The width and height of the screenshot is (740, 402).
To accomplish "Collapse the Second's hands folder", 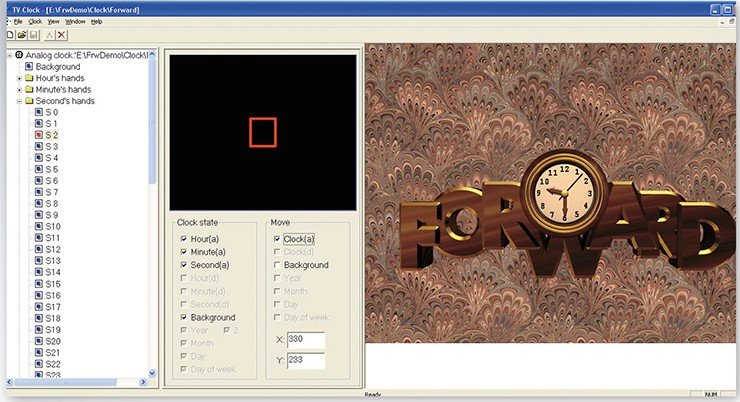I will tap(19, 101).
